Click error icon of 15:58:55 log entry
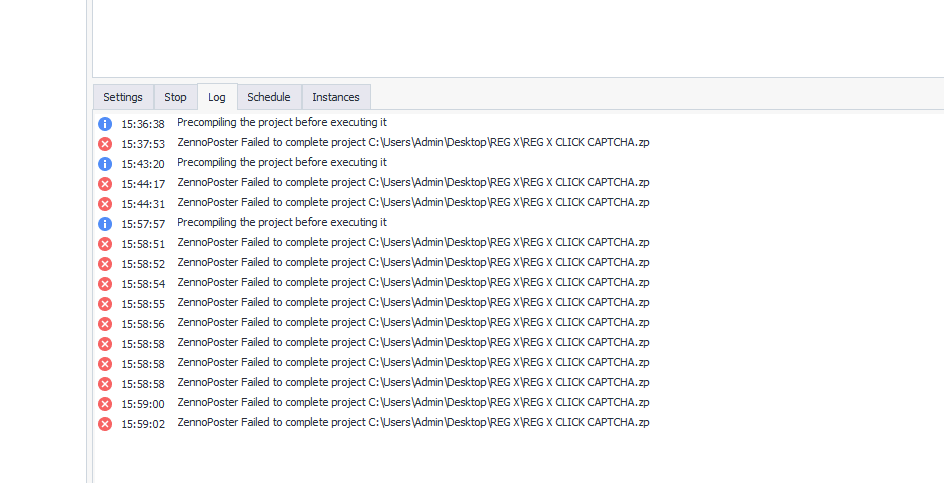The width and height of the screenshot is (944, 483). click(x=105, y=304)
